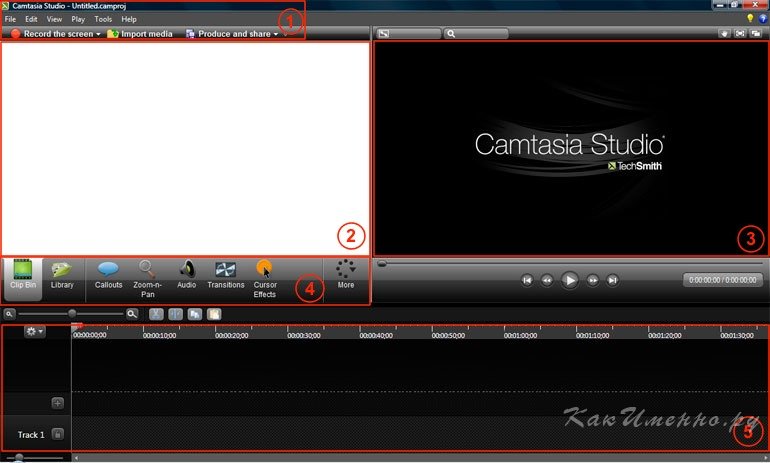The image size is (770, 463).
Task: Select the Clip Bin tab
Action: point(23,279)
